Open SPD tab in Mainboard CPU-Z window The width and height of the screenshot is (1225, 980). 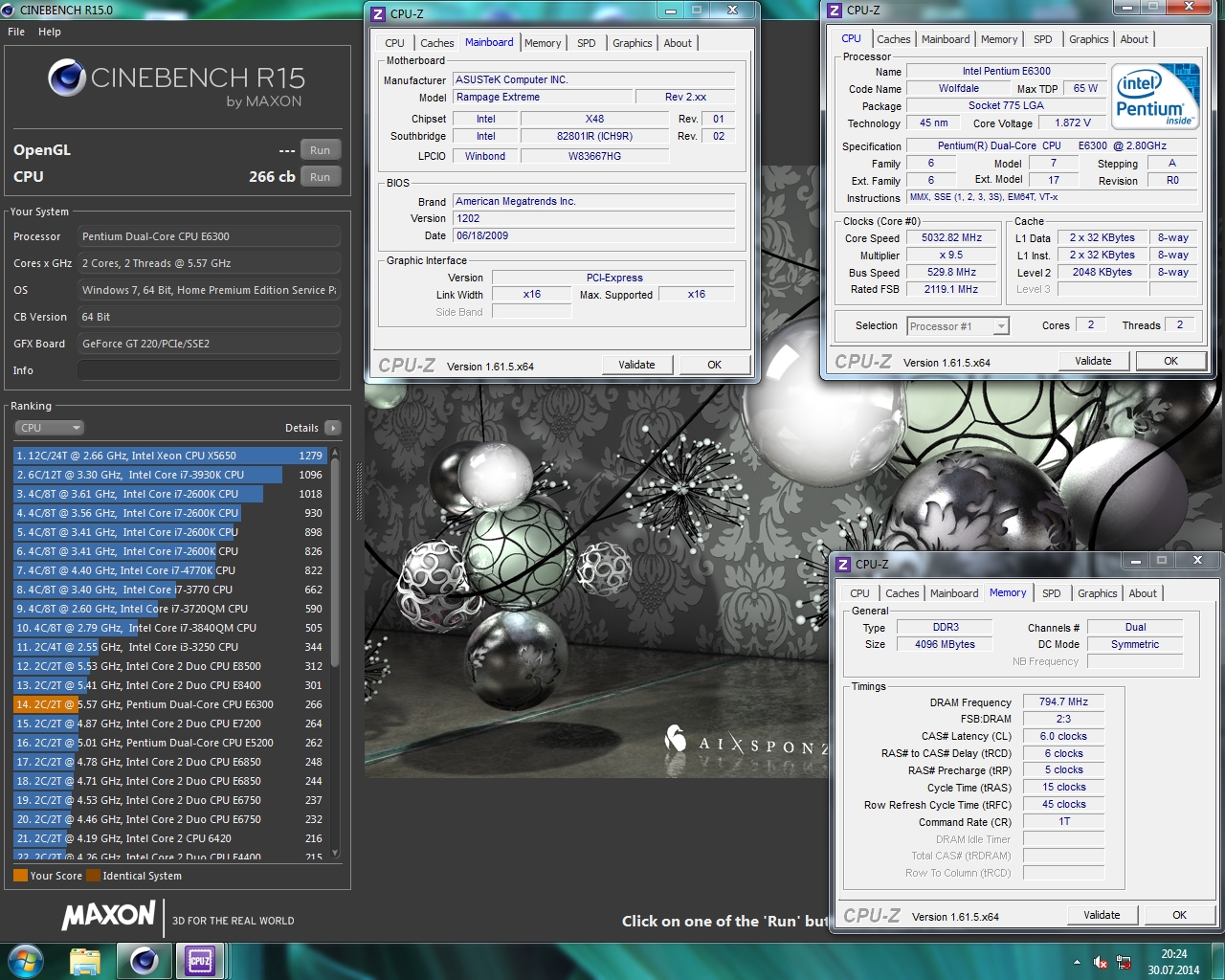[587, 43]
